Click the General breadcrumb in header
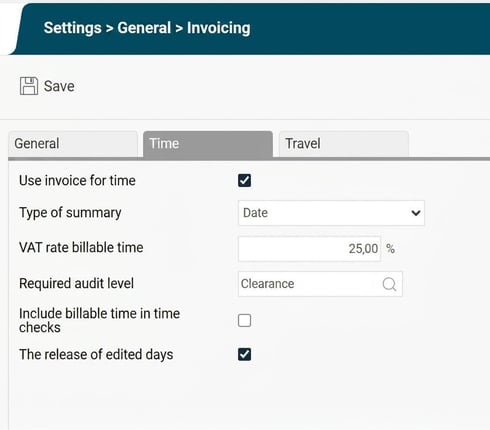This screenshot has height=430, width=490. 144,28
